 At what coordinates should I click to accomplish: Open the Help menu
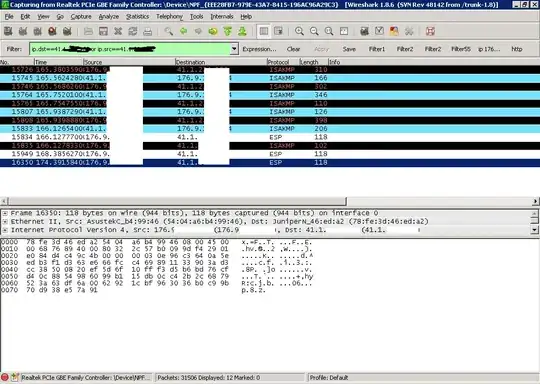pyautogui.click(x=246, y=17)
